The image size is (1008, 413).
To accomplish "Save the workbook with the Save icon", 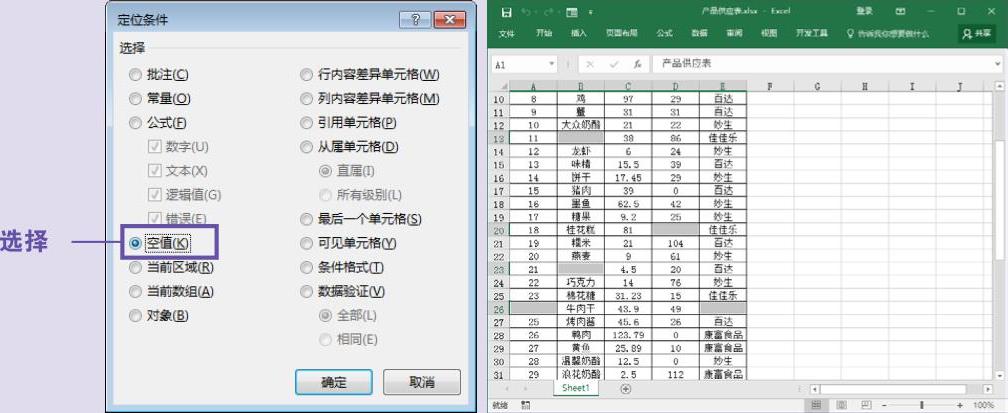I will 507,12.
